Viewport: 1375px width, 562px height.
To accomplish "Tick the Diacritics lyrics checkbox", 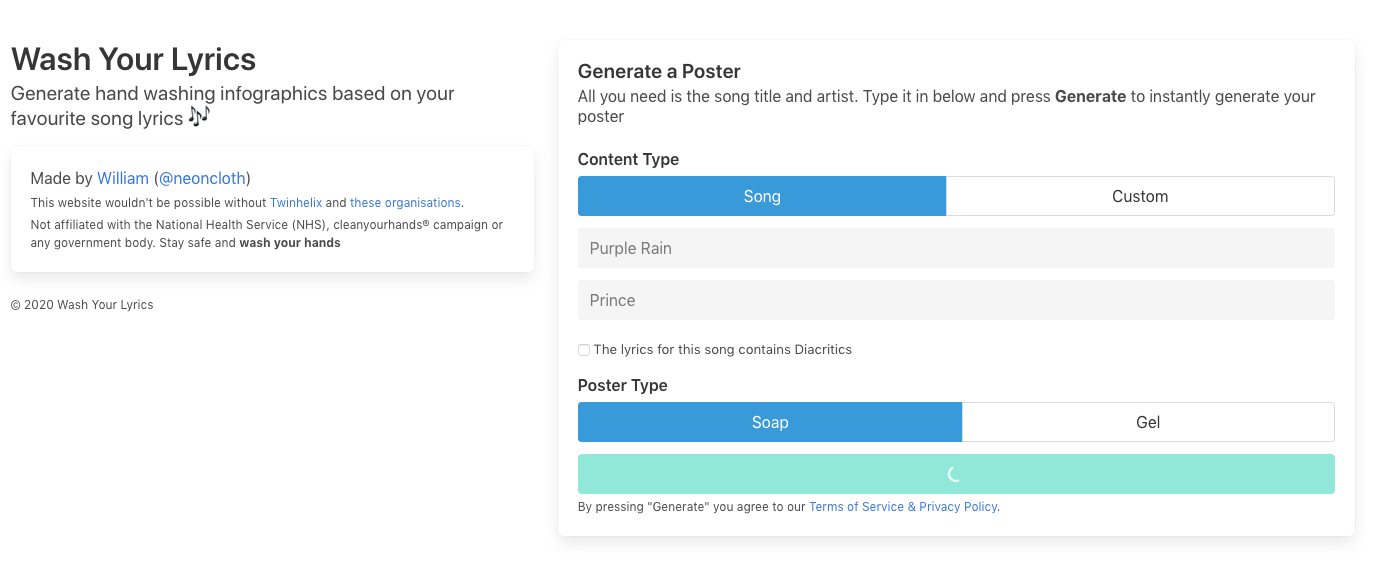I will click(x=584, y=350).
